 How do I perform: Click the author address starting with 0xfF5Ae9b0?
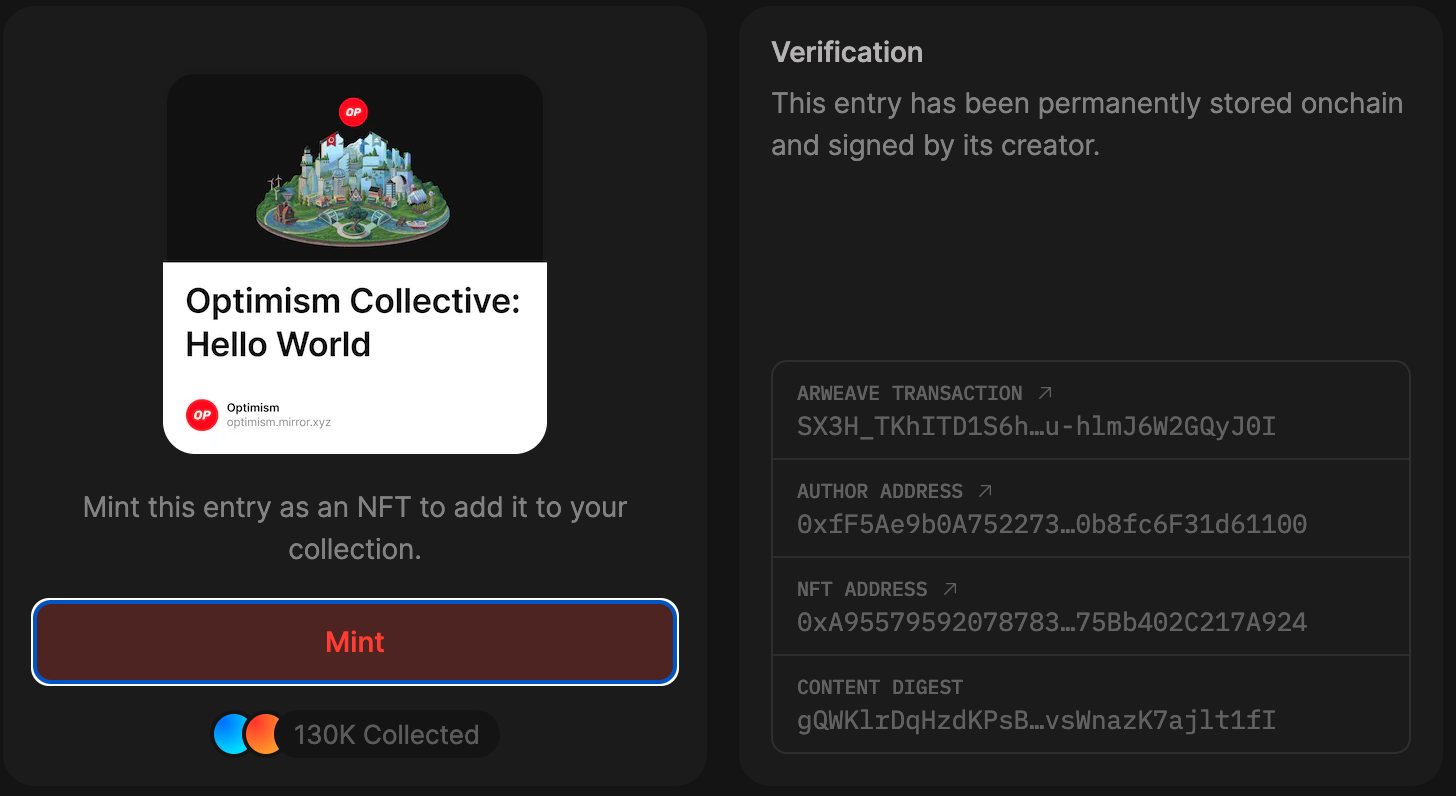1052,524
